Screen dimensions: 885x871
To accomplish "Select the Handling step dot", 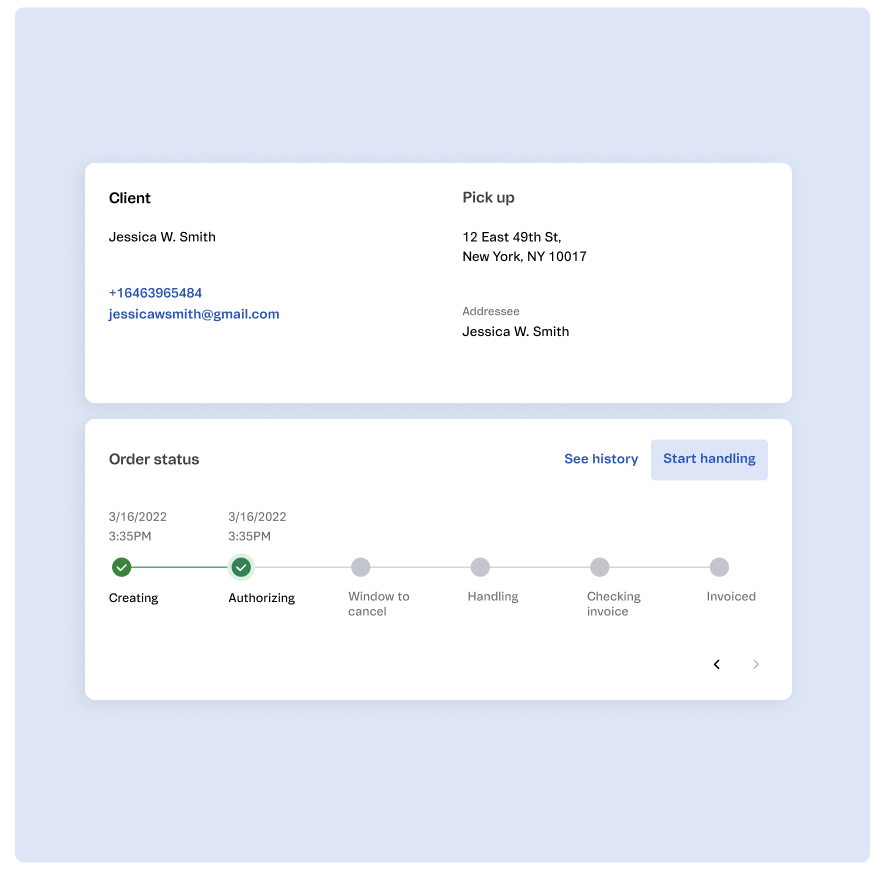I will click(480, 567).
